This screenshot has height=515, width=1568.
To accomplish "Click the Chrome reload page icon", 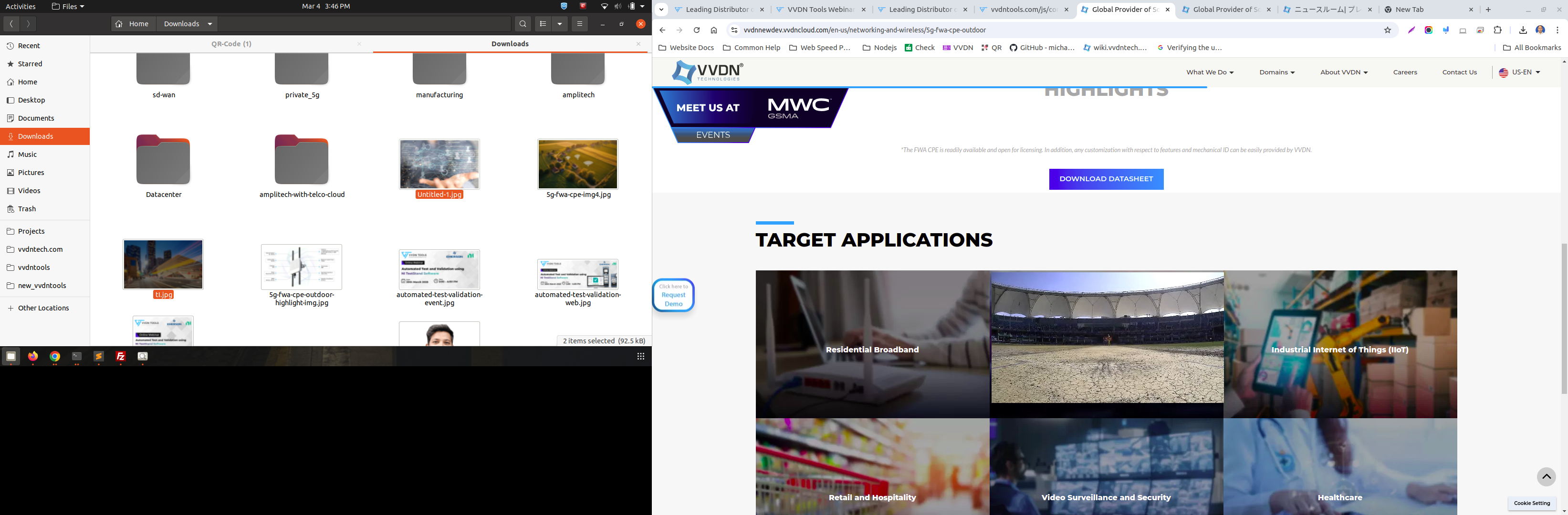I will pos(696,30).
